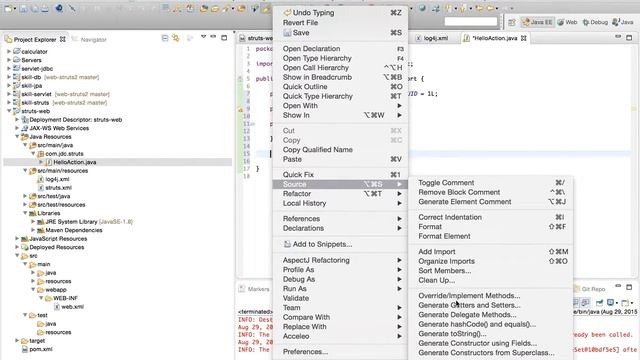Switch to the Java perspective
The width and height of the screenshot is (640, 360).
(623, 22)
